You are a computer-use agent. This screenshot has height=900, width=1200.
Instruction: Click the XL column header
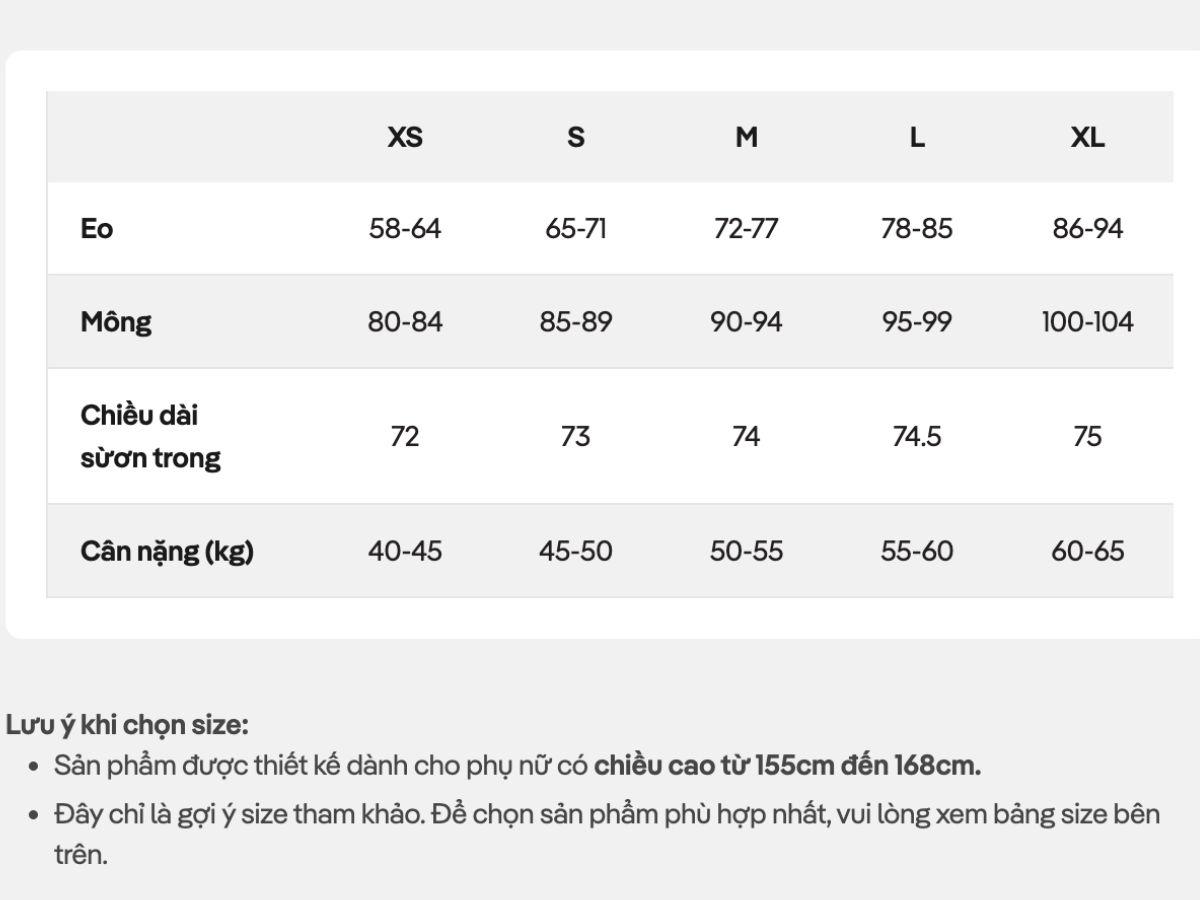pos(1087,137)
